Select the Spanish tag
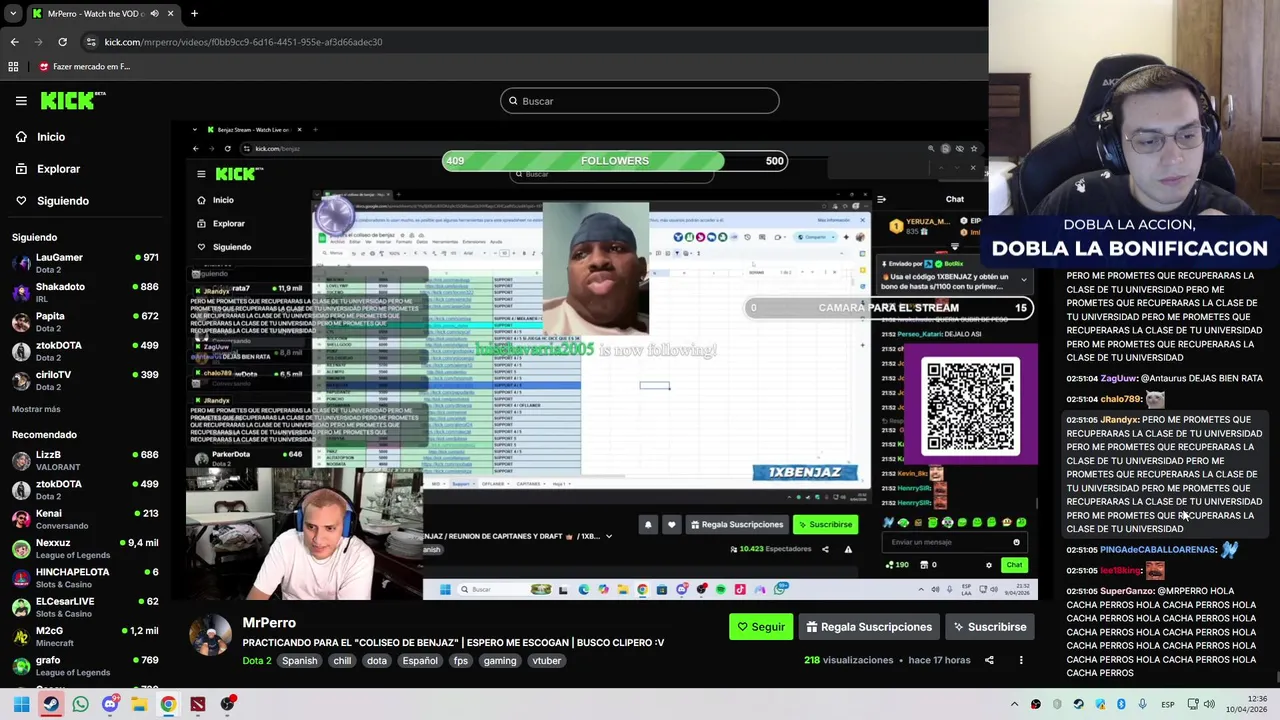This screenshot has width=1280, height=720. coord(299,661)
